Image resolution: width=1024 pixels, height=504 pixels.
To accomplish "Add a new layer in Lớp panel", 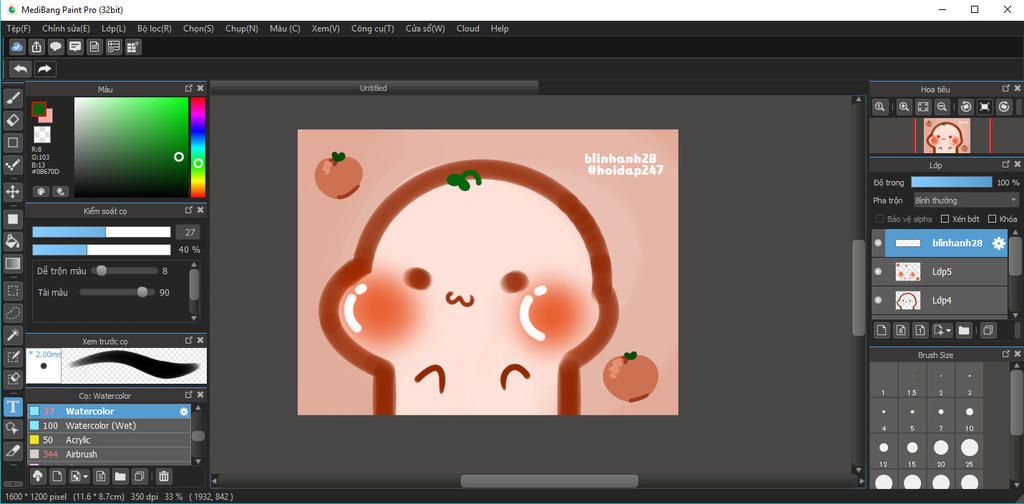I will [x=882, y=330].
